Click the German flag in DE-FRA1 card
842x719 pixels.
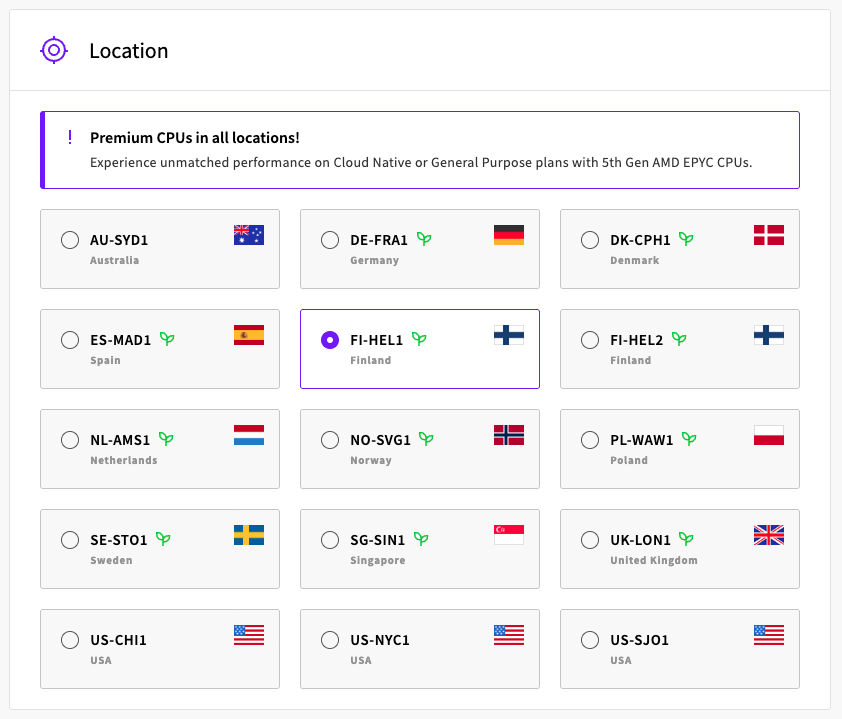coord(508,235)
